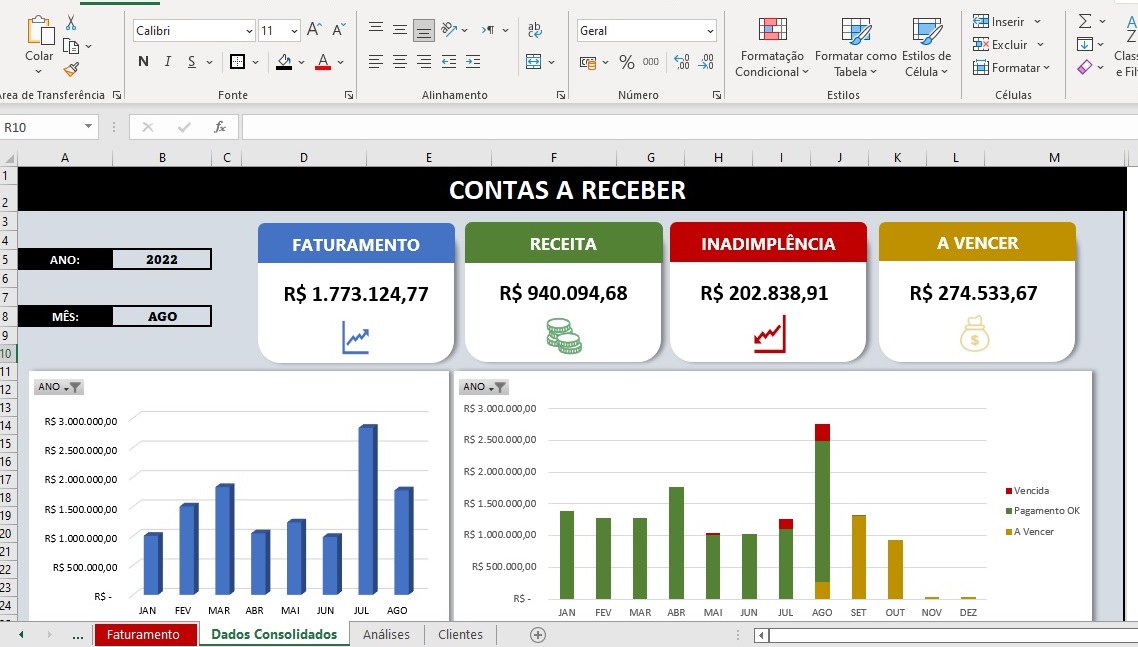Toggle italic I formatting
Viewport: 1138px width, 647px height.
168,62
